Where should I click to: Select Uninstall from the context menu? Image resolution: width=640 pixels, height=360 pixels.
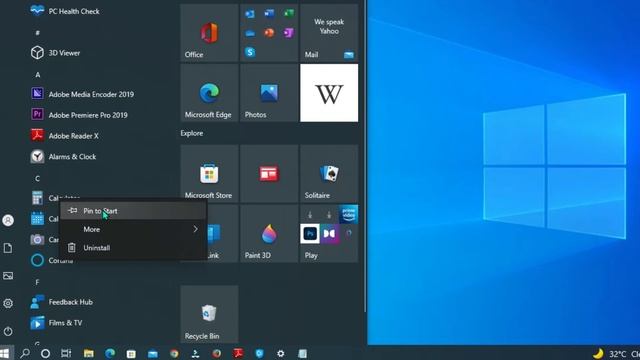(133, 247)
